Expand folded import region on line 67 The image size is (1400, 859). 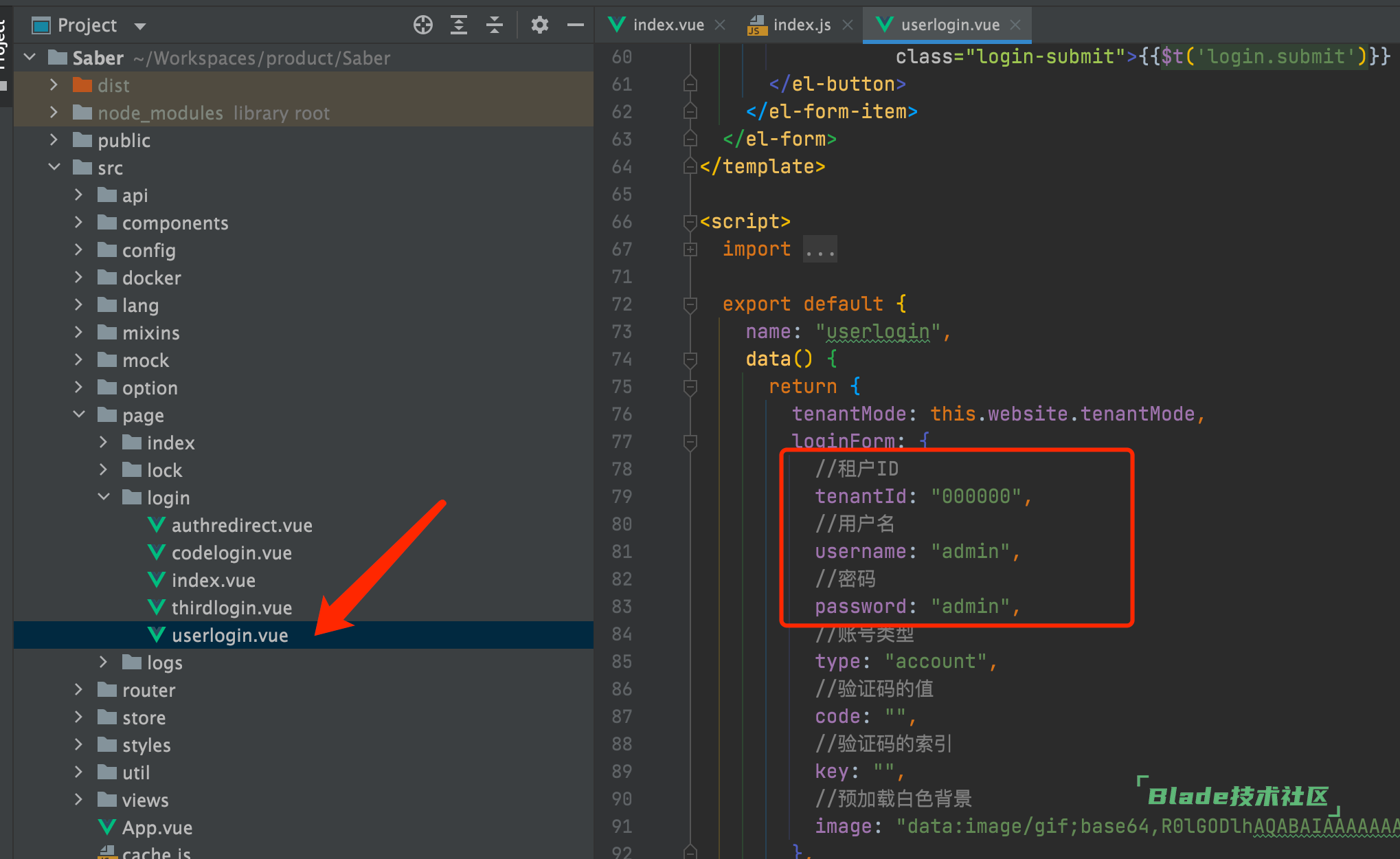click(x=690, y=249)
